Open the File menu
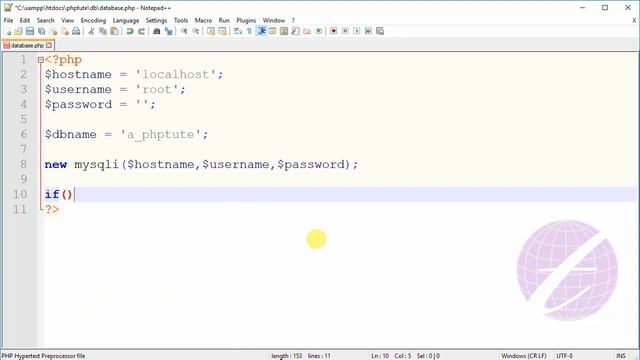640x360 pixels. pos(8,20)
